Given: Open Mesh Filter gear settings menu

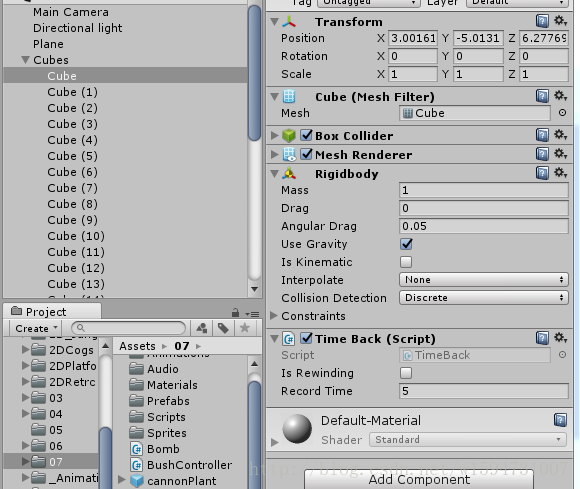Looking at the screenshot, I should pos(560,97).
